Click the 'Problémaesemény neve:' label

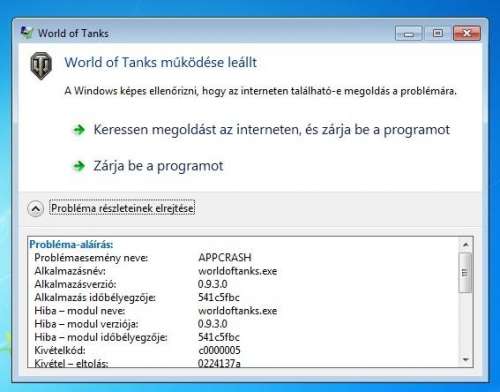tap(91, 257)
